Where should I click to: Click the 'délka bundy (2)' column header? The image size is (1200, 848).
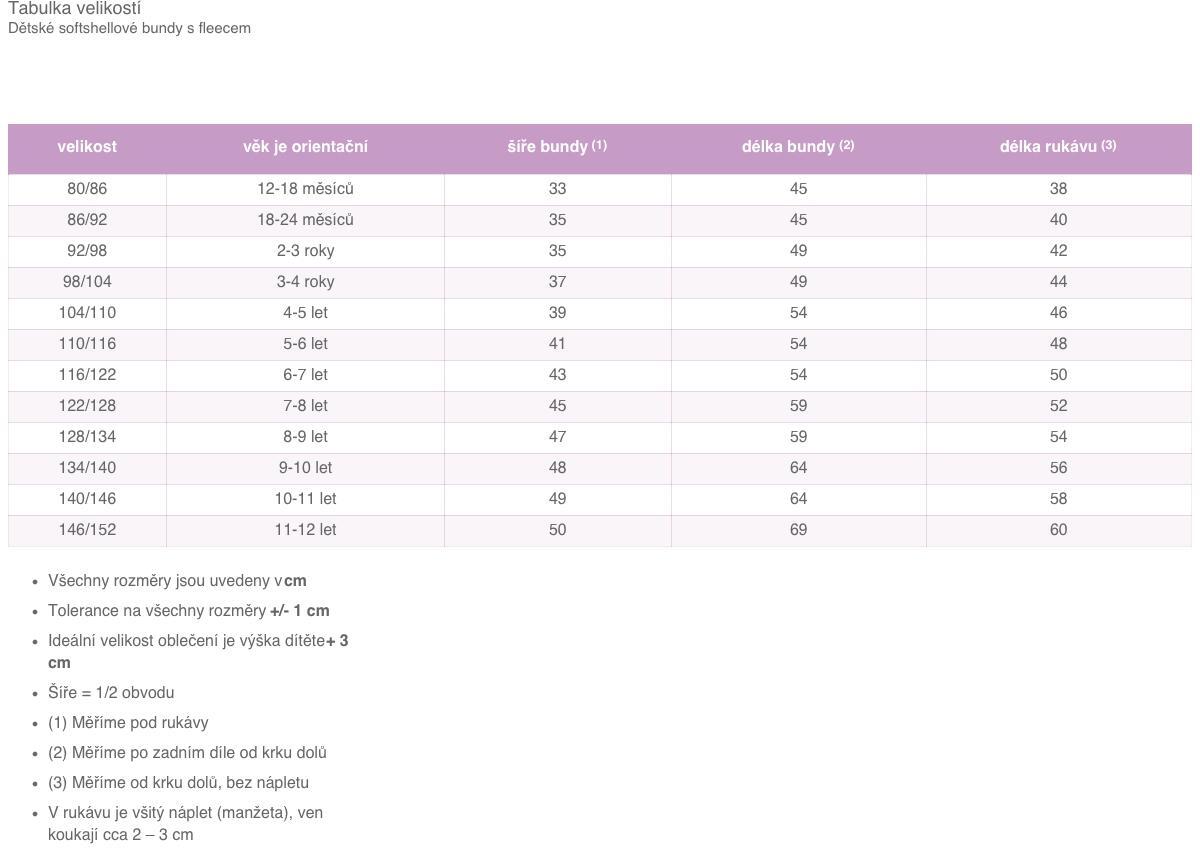click(798, 147)
